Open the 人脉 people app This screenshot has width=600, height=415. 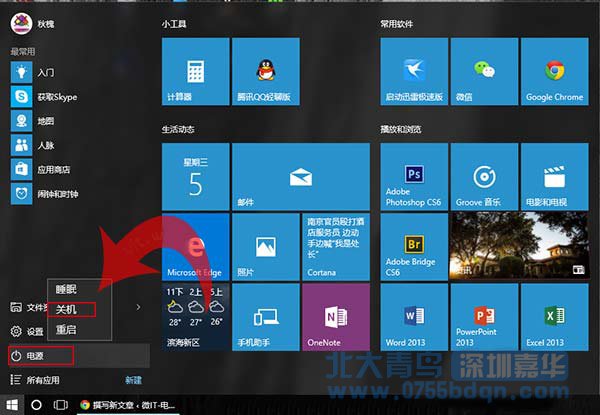click(x=33, y=145)
